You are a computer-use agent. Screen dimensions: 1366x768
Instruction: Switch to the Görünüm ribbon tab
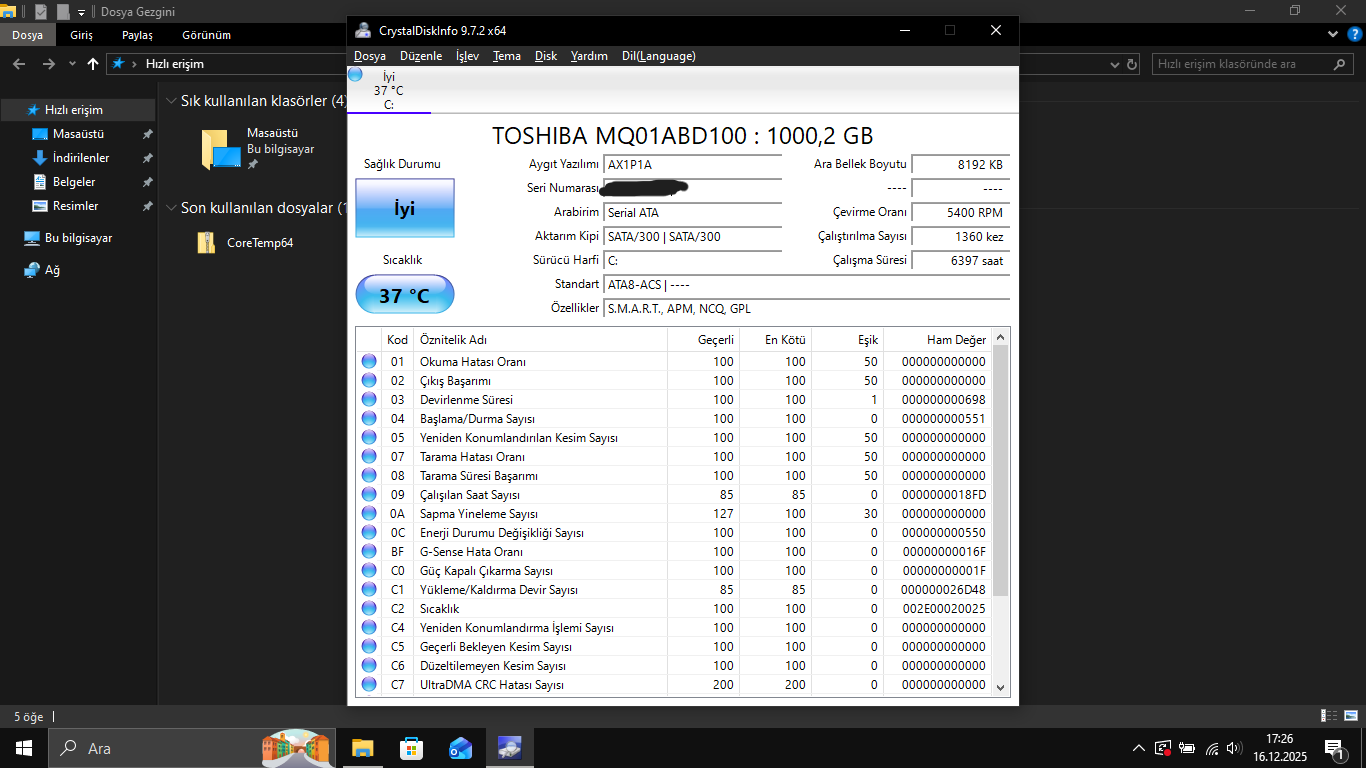[x=206, y=35]
